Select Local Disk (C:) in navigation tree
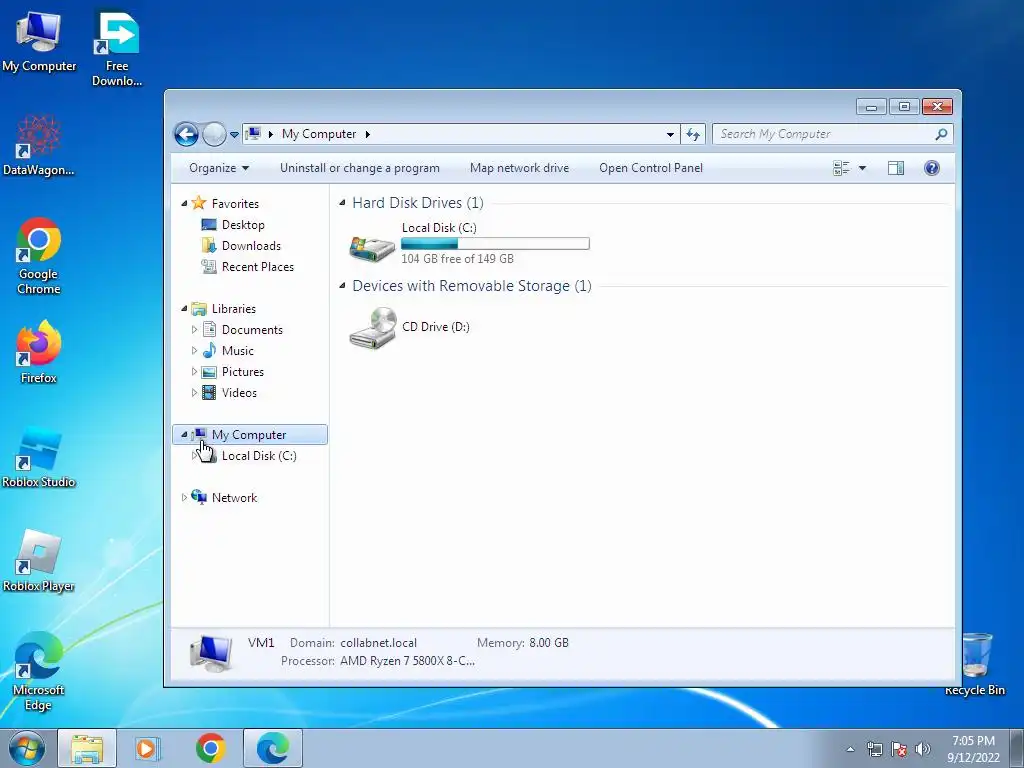 (x=259, y=456)
